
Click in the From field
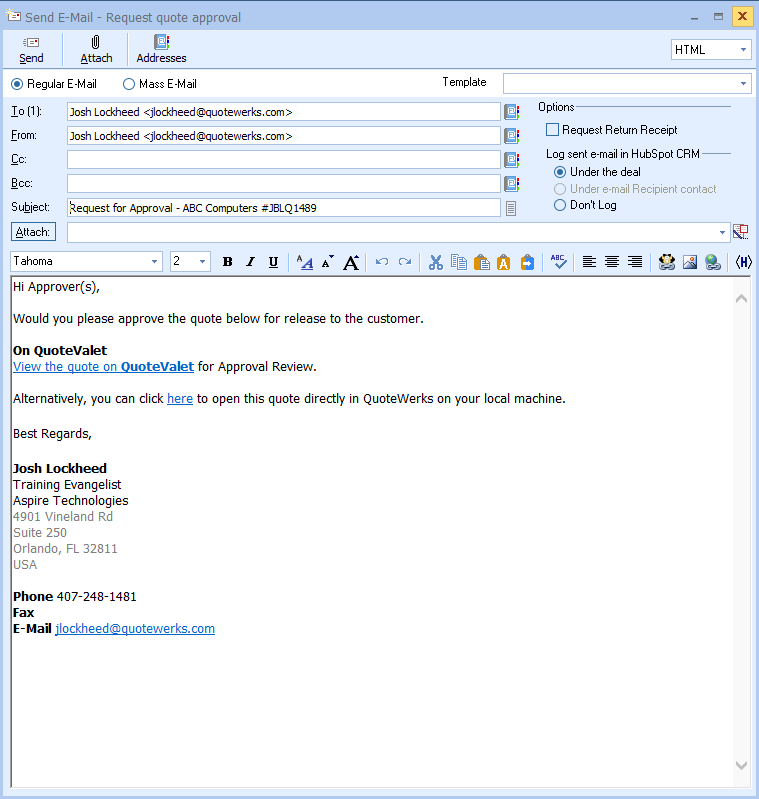tap(284, 136)
